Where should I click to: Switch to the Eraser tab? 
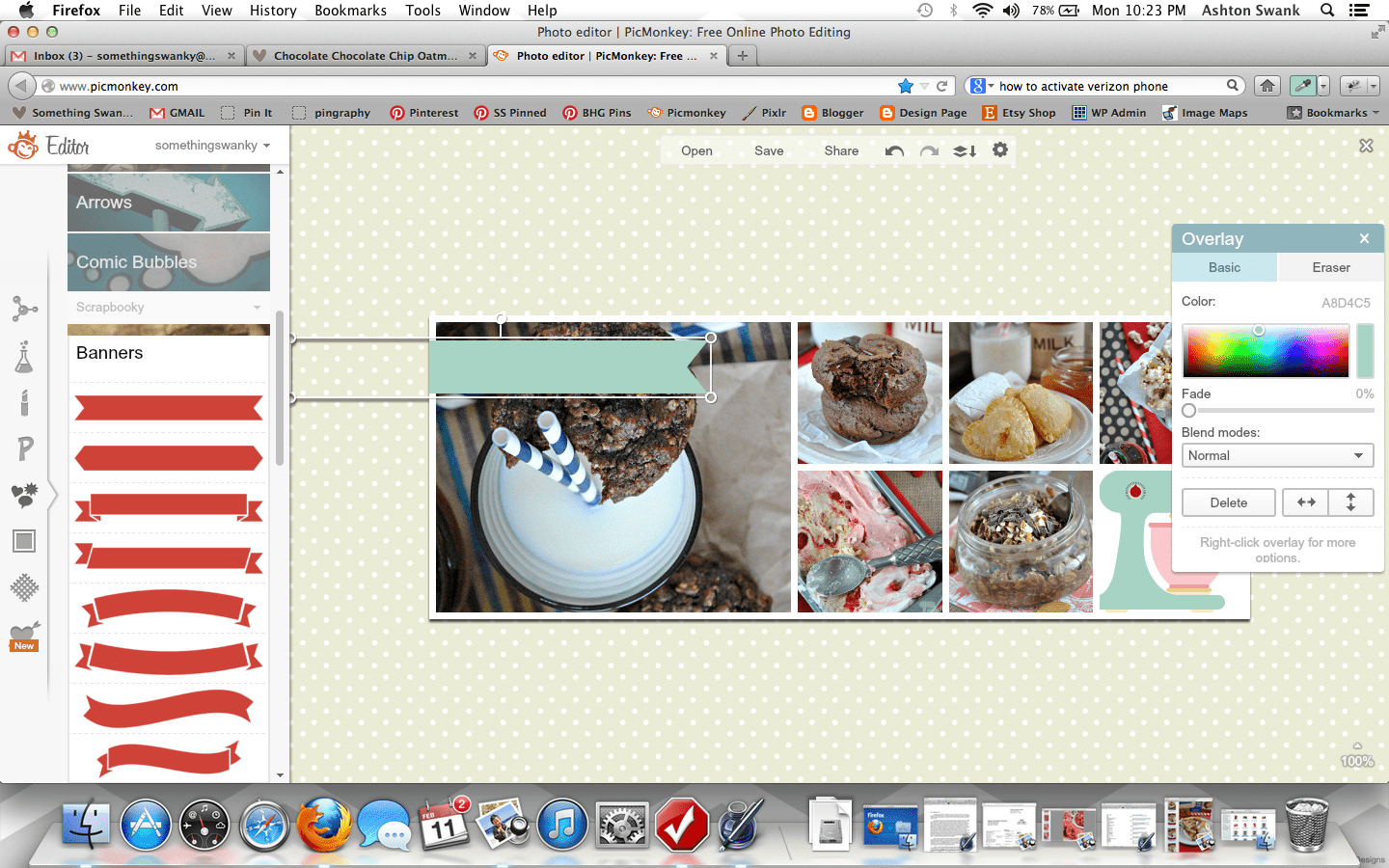click(1330, 268)
